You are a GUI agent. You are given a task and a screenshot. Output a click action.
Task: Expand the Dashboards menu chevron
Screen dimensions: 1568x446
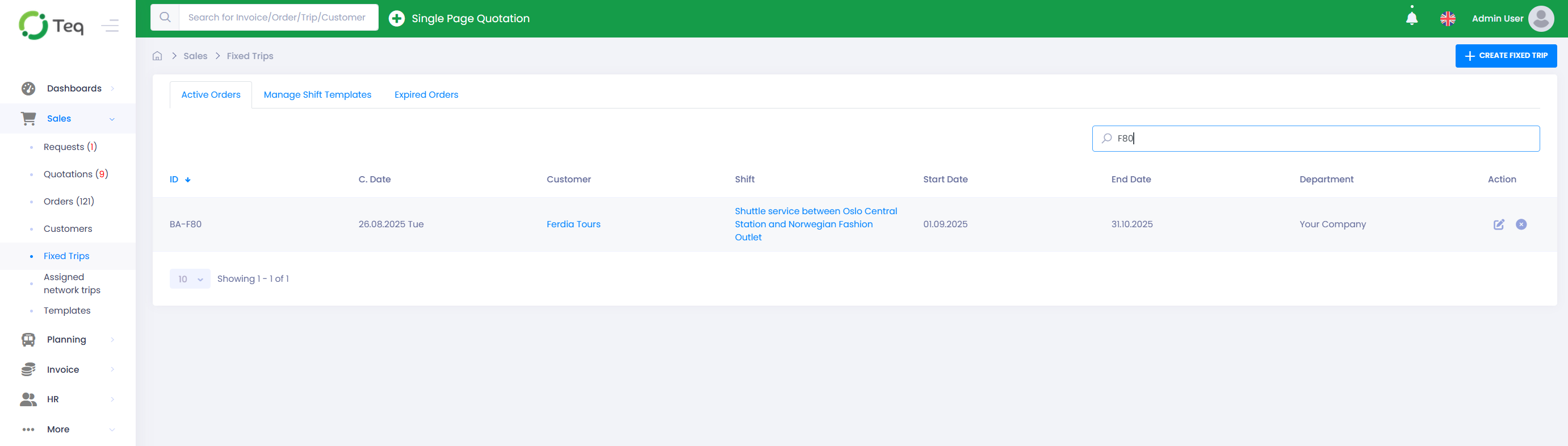[x=112, y=88]
